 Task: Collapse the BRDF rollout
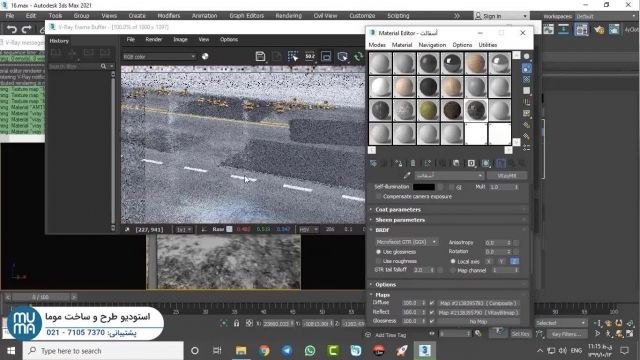tap(448, 230)
